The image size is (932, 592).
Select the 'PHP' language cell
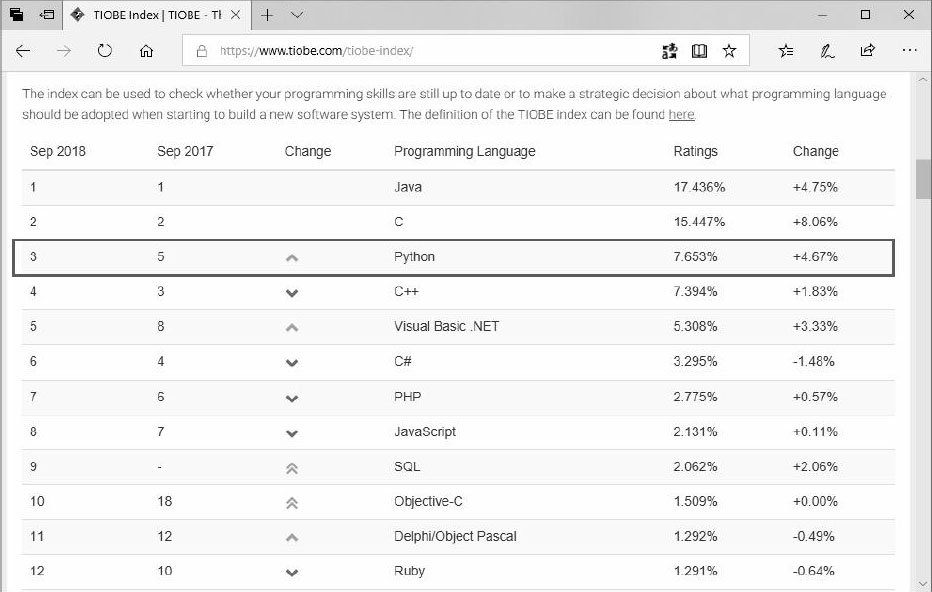click(407, 396)
